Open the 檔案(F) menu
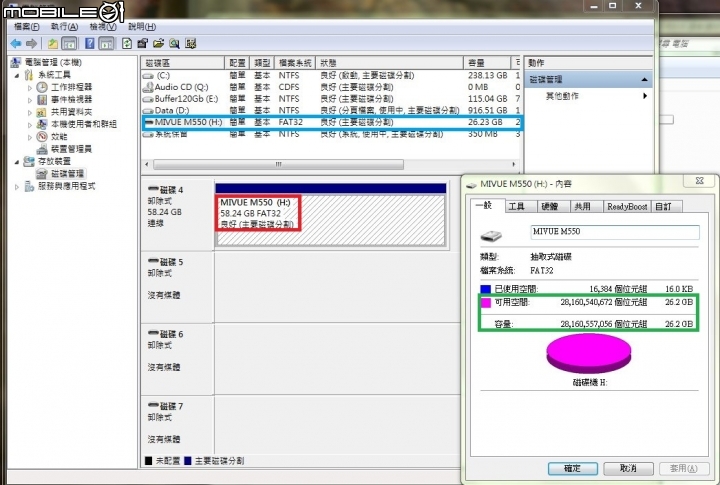 point(27,27)
